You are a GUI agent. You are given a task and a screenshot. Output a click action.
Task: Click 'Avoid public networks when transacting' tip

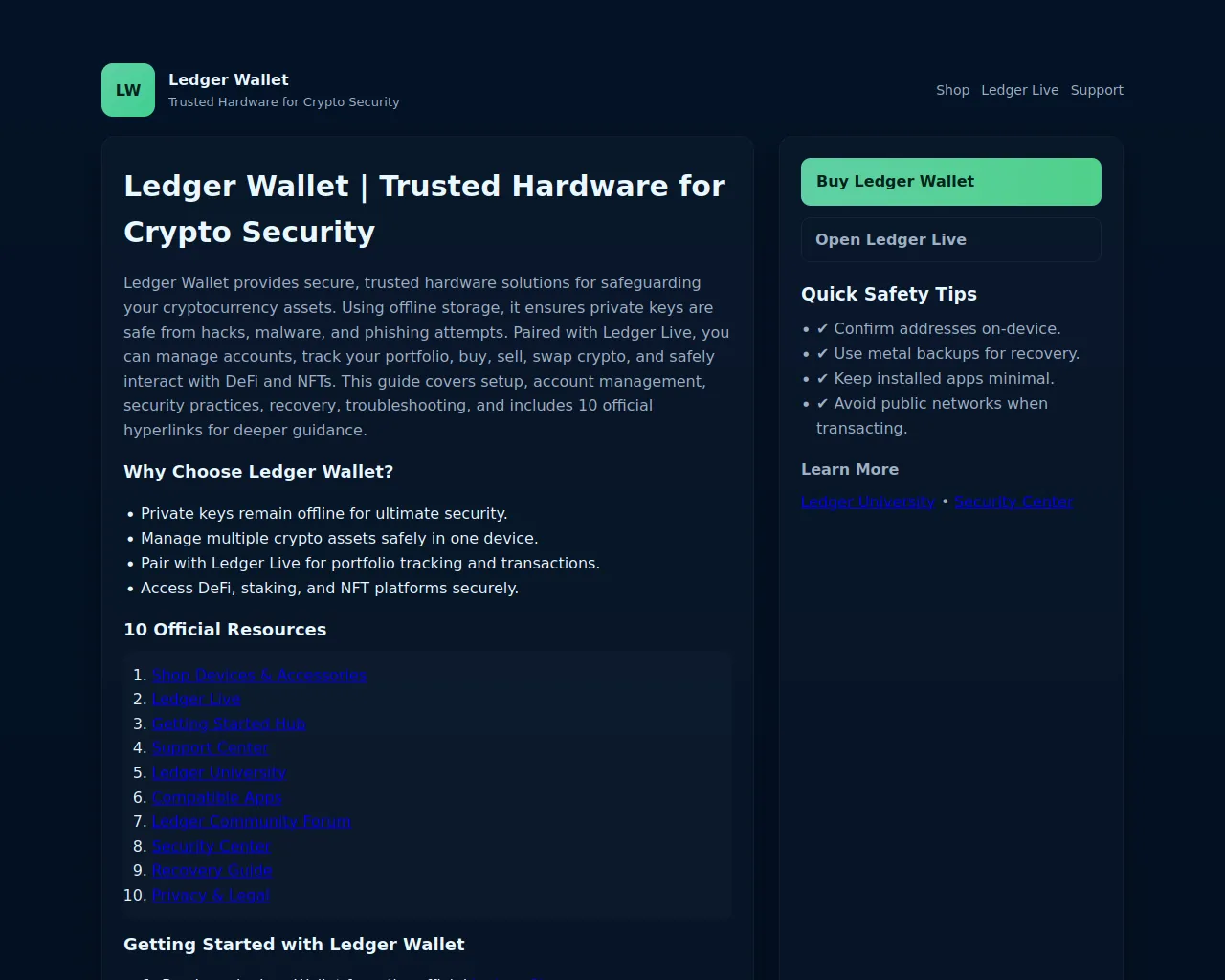[932, 416]
